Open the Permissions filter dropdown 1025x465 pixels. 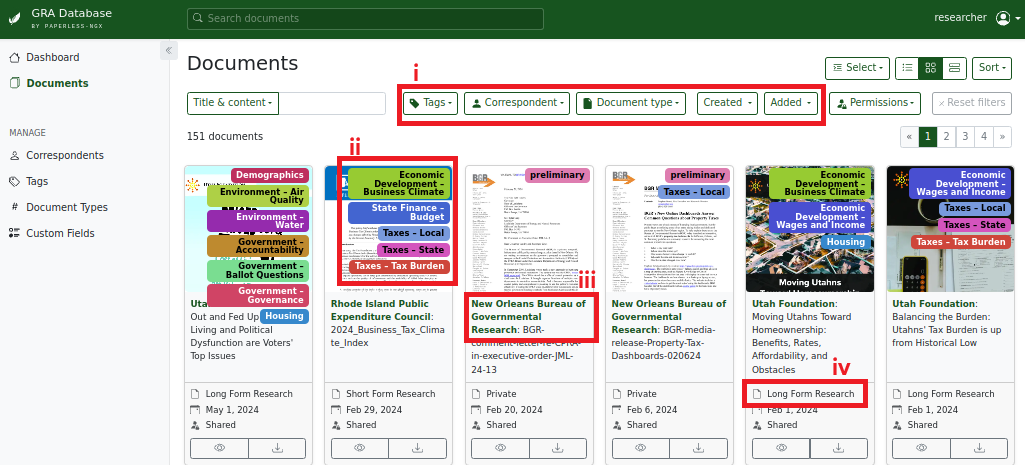(875, 103)
